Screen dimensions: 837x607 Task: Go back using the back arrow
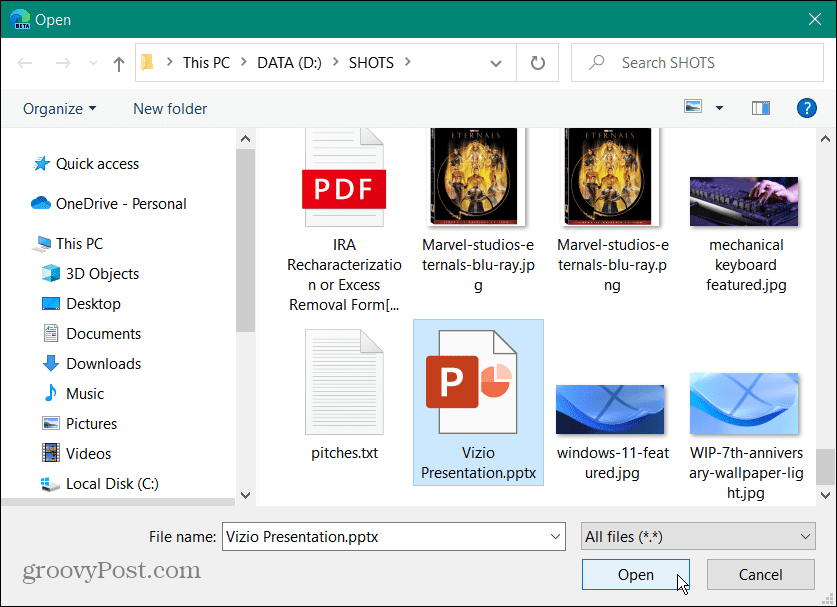pos(24,62)
